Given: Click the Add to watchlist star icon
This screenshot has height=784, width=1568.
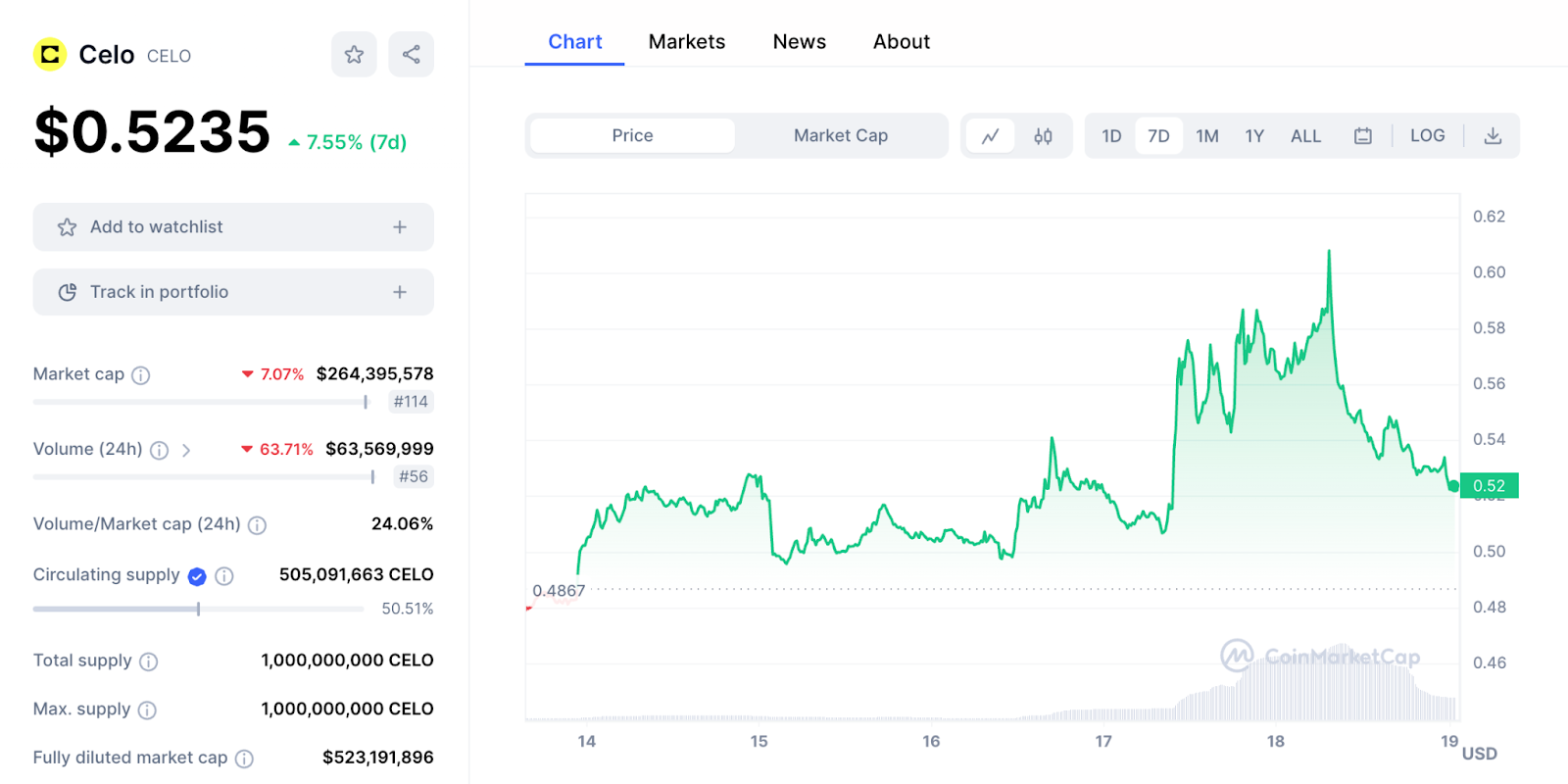Looking at the screenshot, I should 67,227.
